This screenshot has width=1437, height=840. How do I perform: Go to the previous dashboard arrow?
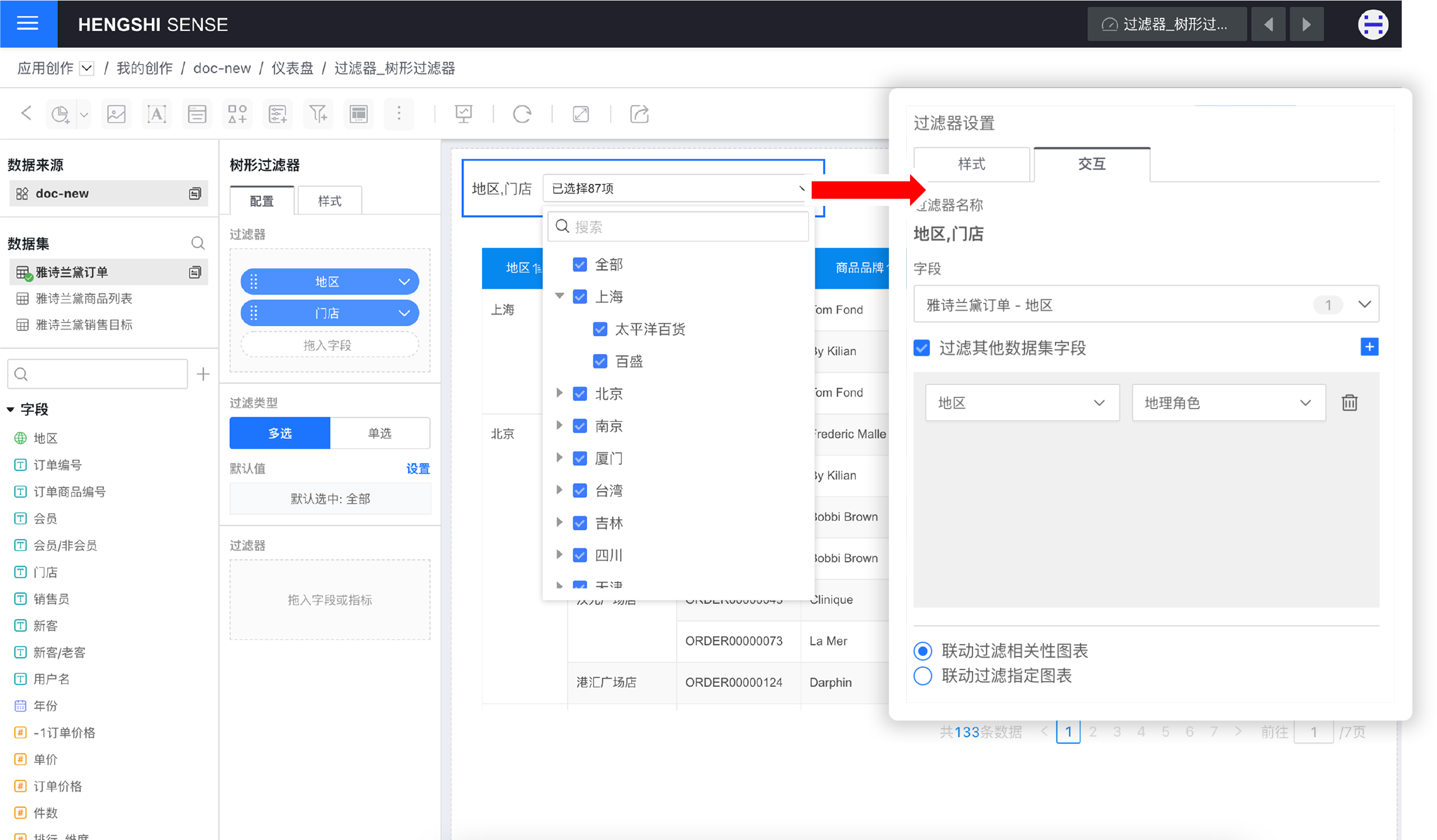[1268, 25]
